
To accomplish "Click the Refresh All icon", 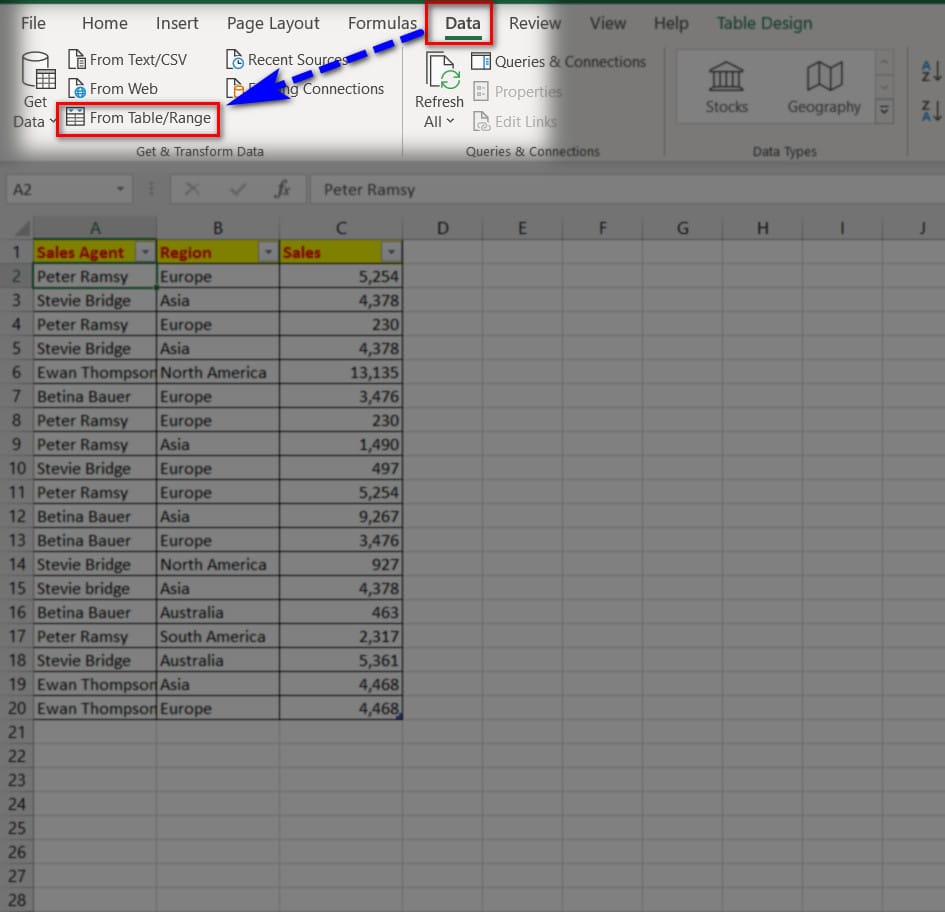I will [x=440, y=72].
